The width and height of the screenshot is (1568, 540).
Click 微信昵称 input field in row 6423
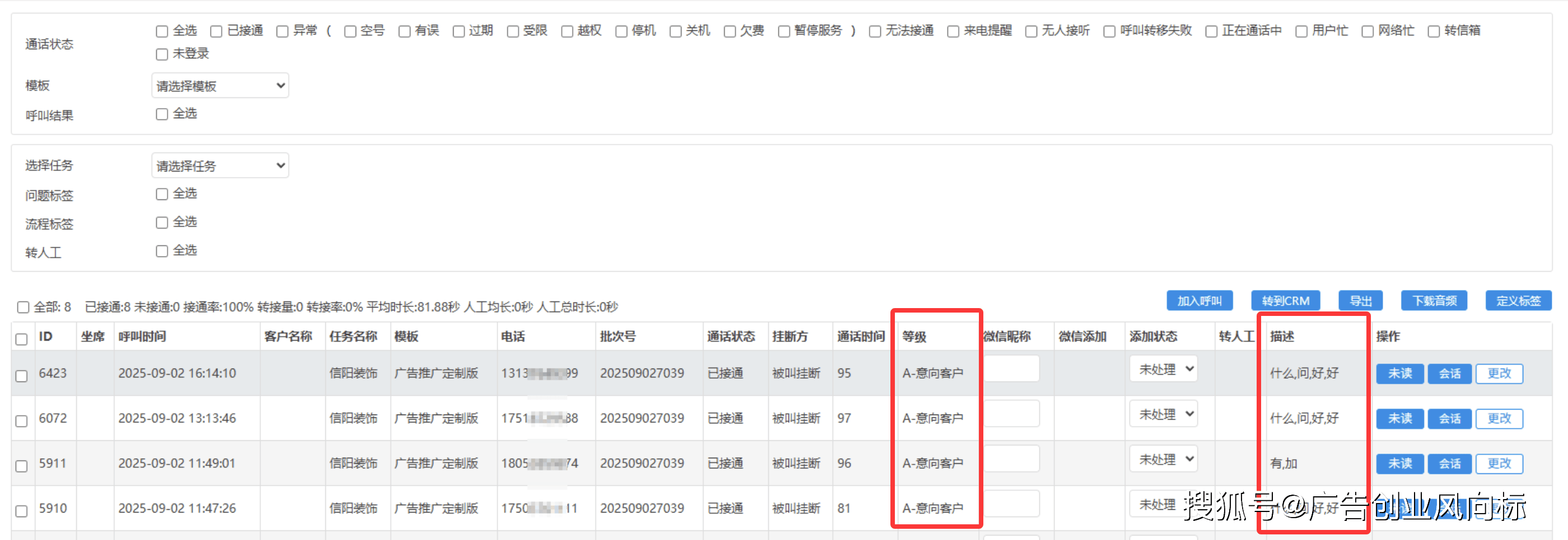point(1011,369)
